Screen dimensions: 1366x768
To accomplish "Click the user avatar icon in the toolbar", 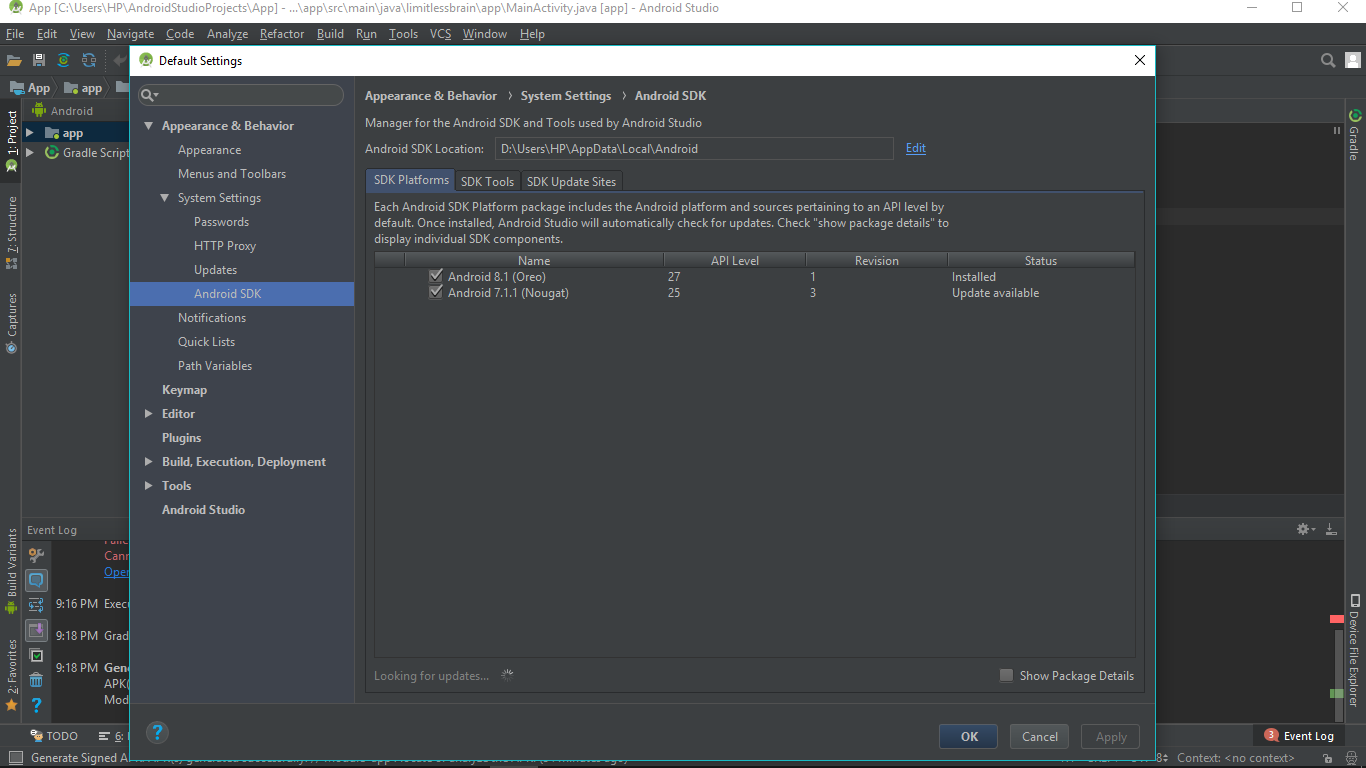I will click(1352, 60).
